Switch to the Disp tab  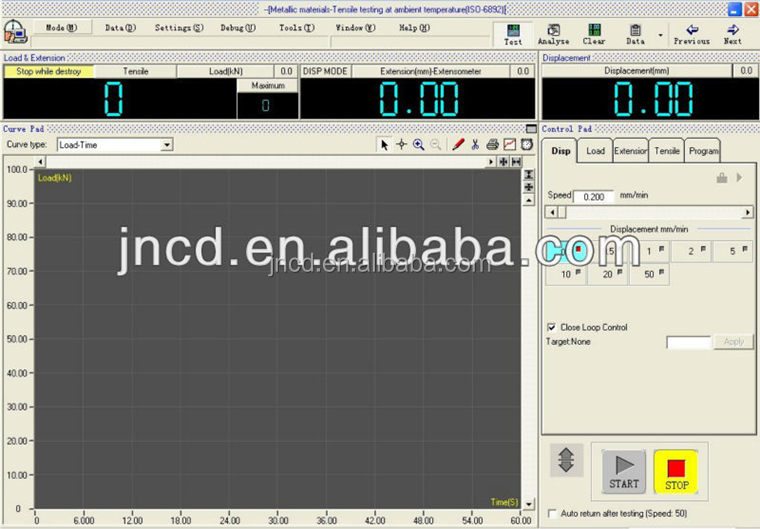[x=560, y=151]
